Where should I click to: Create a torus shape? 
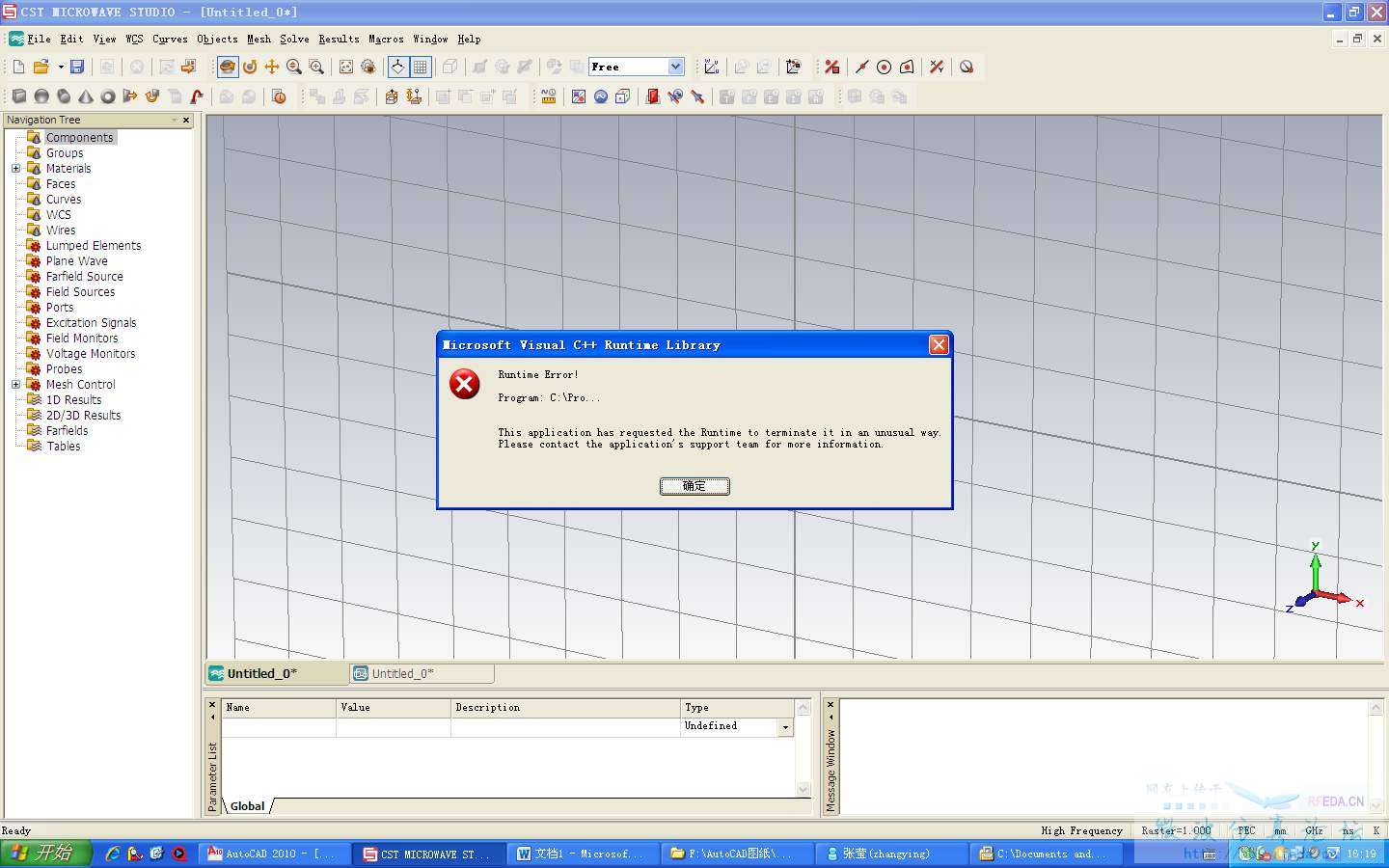[108, 96]
